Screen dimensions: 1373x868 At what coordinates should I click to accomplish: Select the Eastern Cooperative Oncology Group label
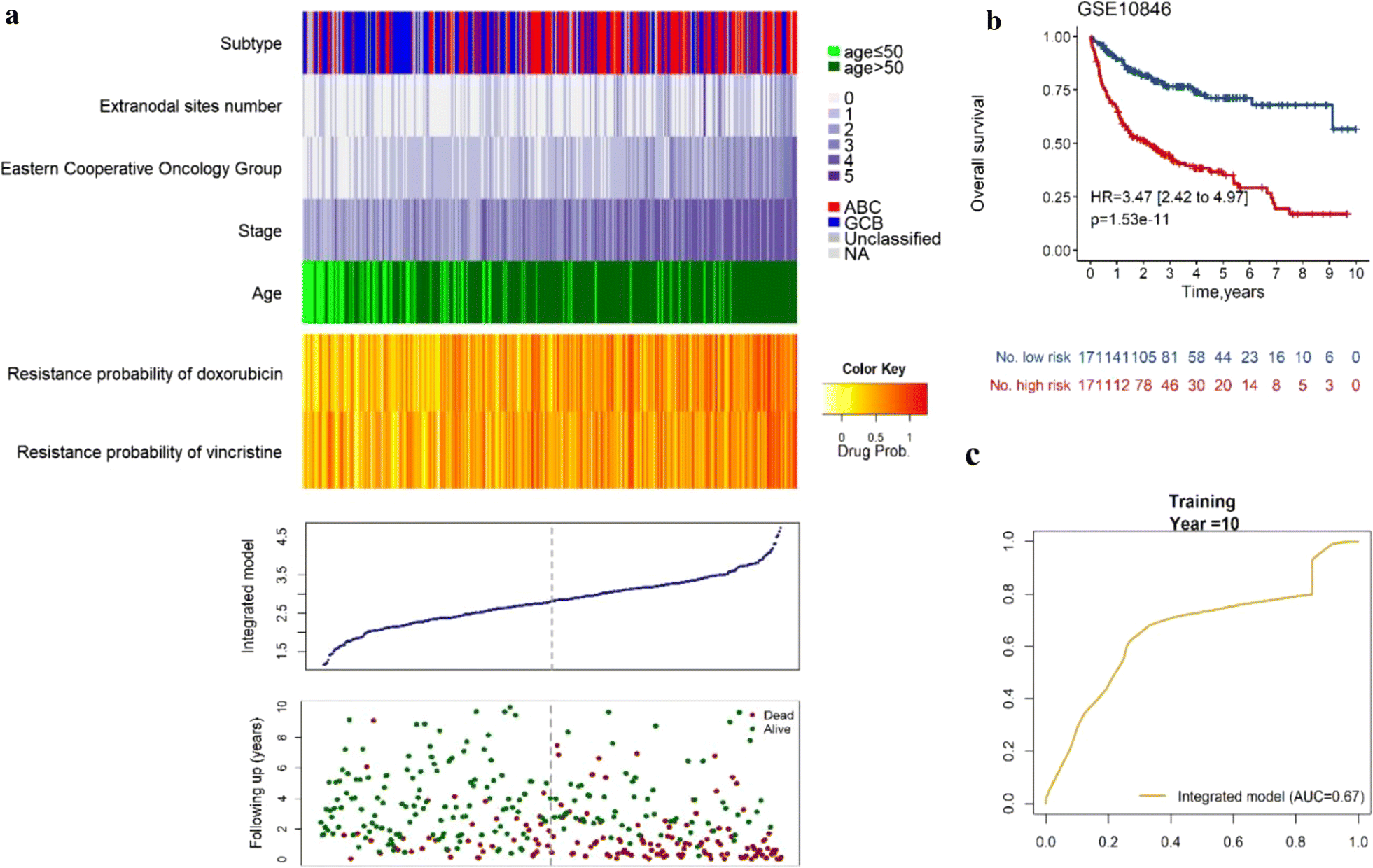click(x=141, y=169)
